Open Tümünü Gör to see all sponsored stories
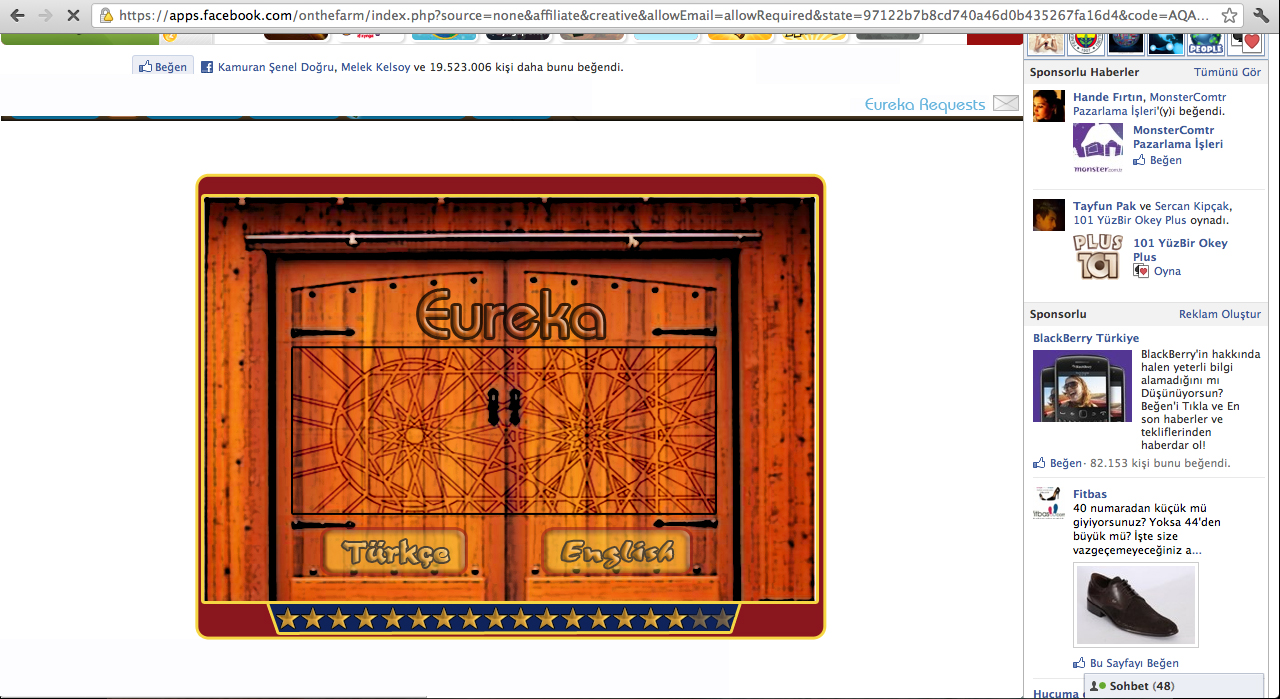This screenshot has height=699, width=1280. 1227,72
